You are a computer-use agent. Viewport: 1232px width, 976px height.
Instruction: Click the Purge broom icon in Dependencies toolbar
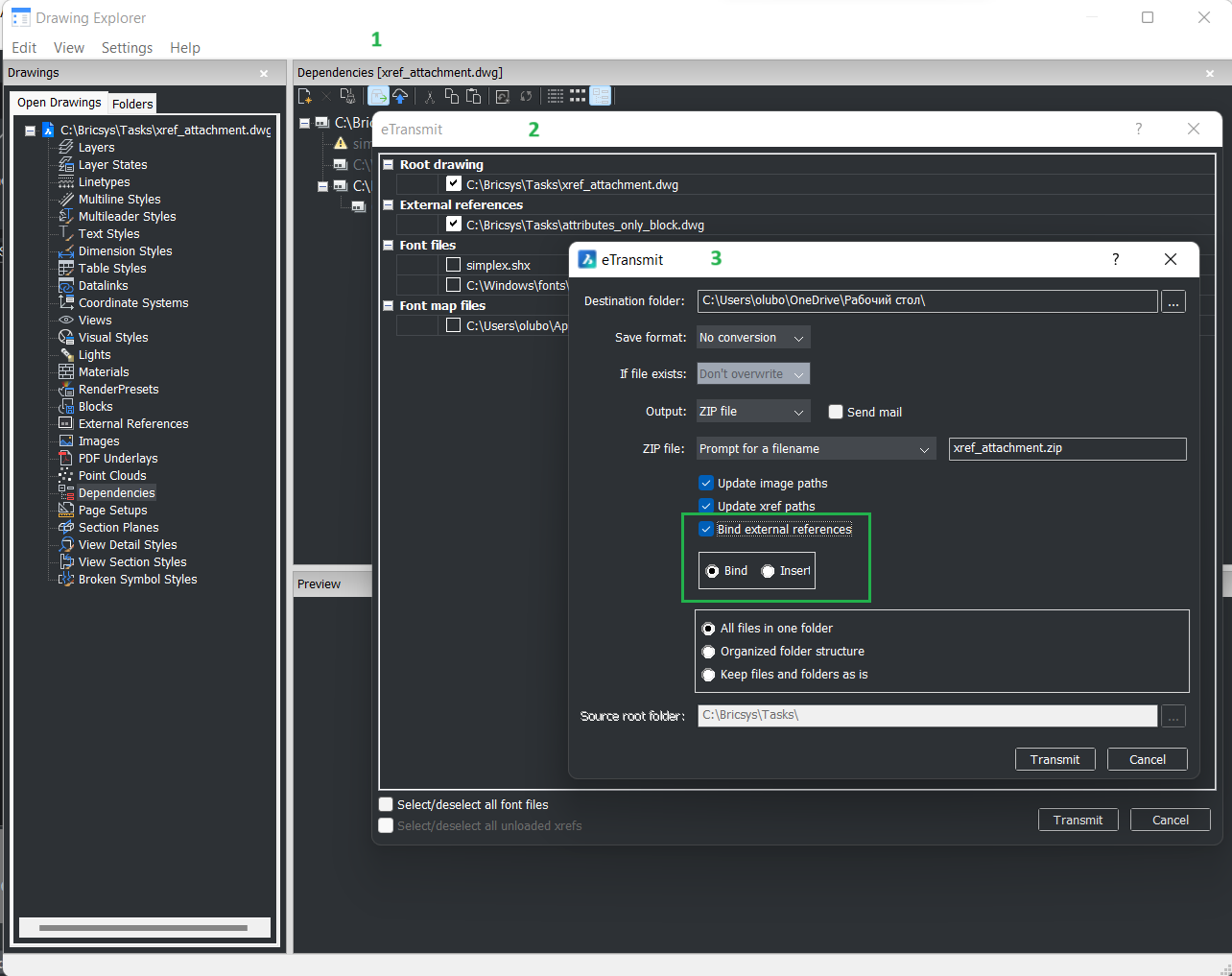[x=348, y=96]
